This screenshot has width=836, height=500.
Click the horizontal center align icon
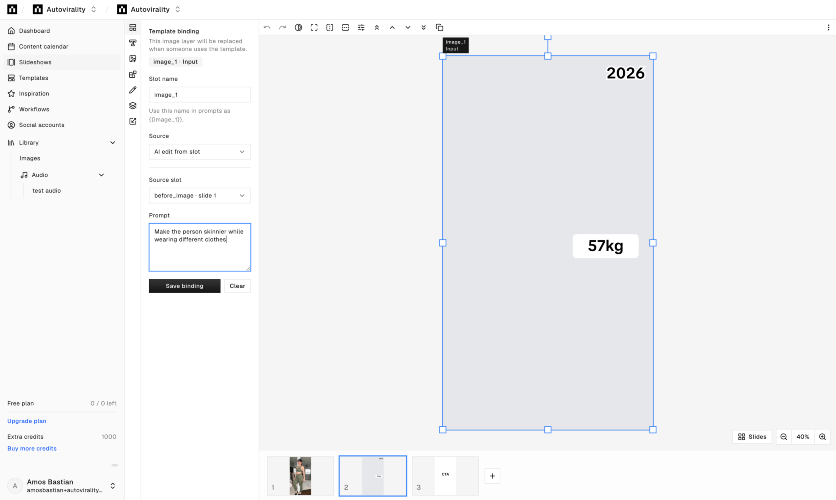(x=345, y=28)
